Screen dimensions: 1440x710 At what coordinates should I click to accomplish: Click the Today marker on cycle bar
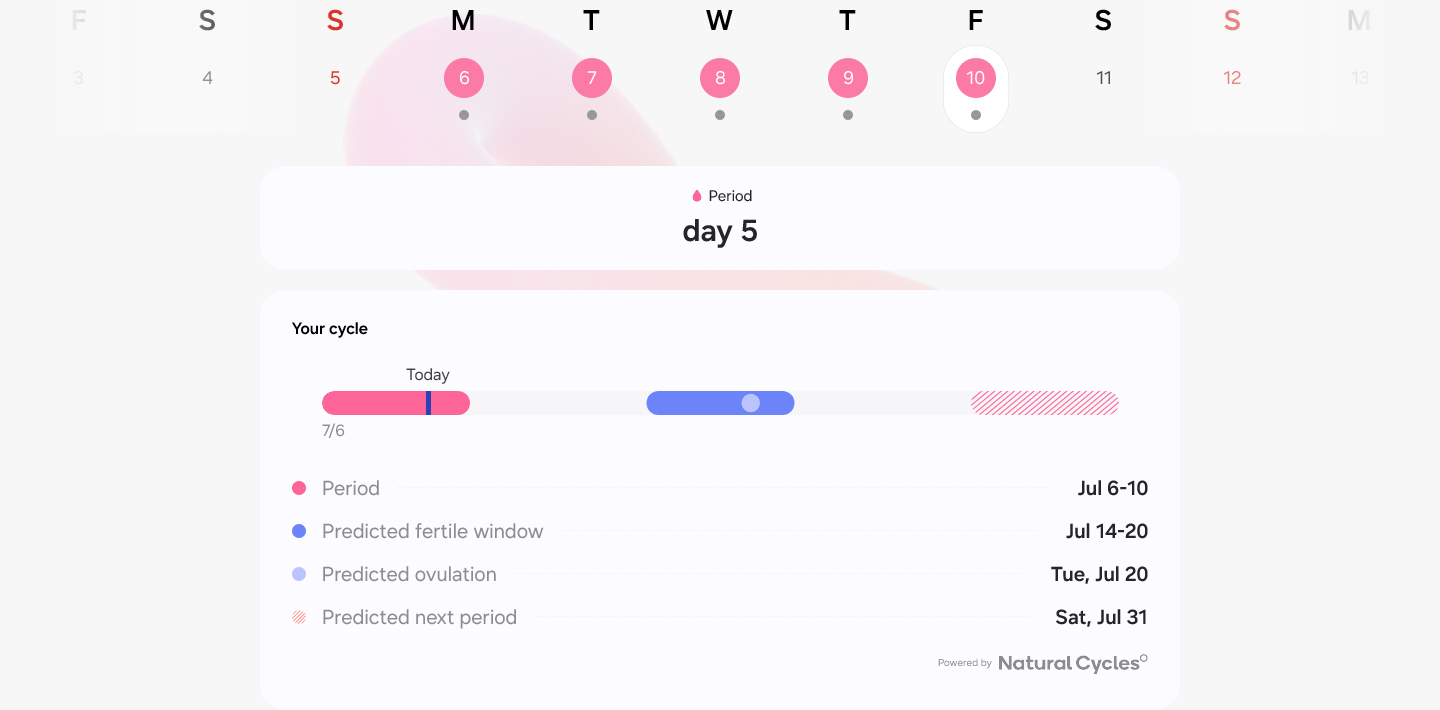point(428,403)
